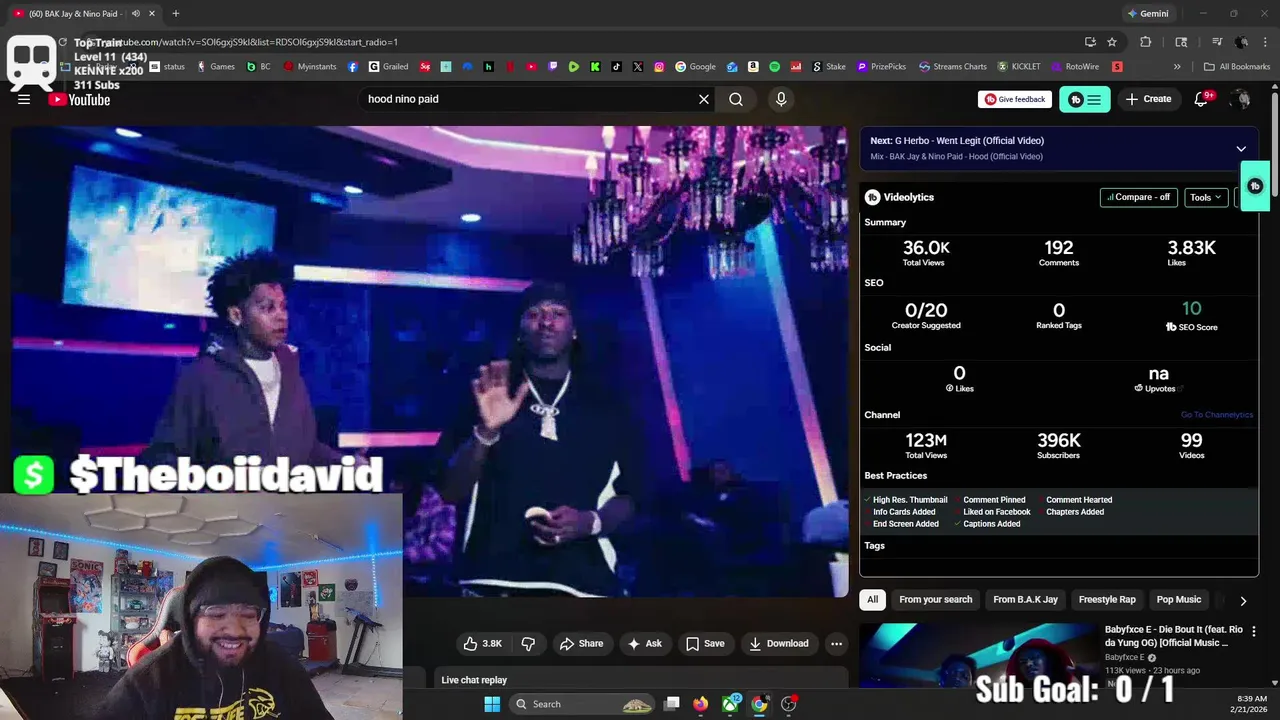Image resolution: width=1280 pixels, height=720 pixels.
Task: Select the All filter chip
Action: (872, 599)
